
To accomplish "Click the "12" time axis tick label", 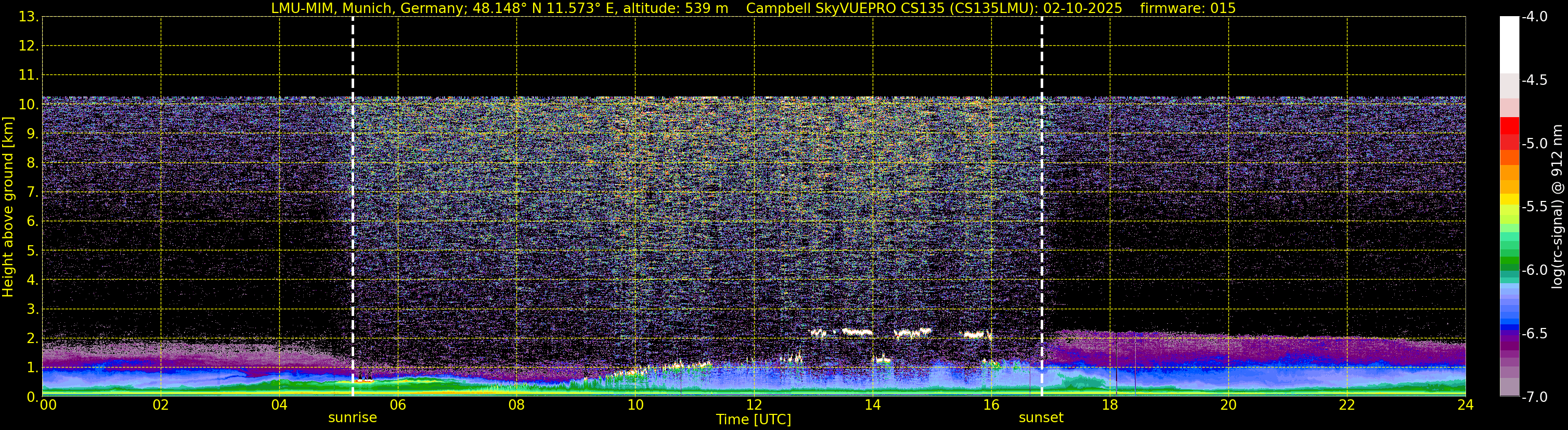I will 754,405.
